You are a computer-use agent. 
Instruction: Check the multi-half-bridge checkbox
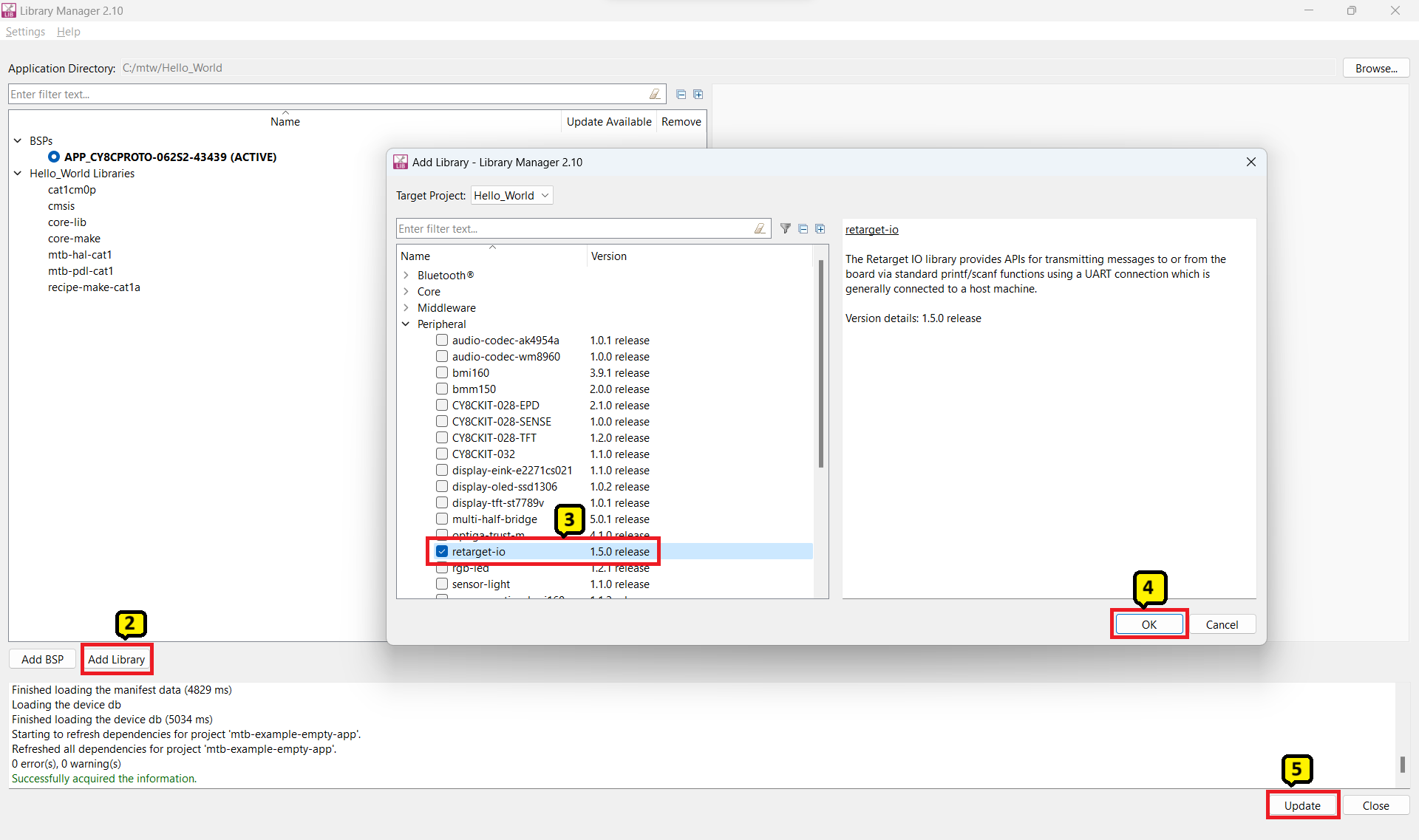[442, 519]
